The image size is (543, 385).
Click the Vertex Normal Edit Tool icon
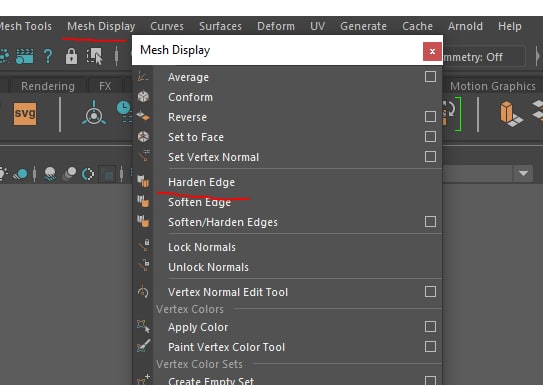(x=143, y=292)
